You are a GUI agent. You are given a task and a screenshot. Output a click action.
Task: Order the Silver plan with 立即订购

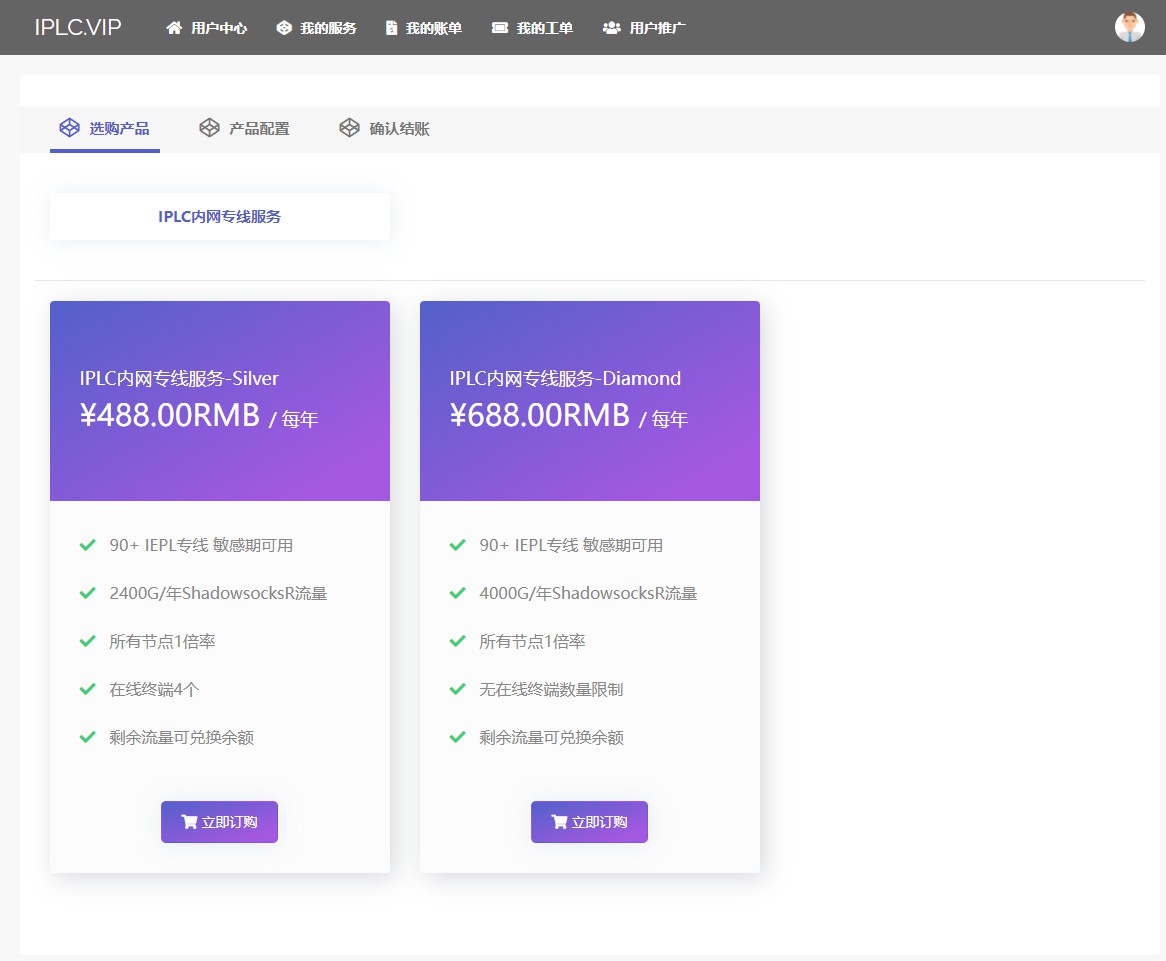click(x=219, y=822)
